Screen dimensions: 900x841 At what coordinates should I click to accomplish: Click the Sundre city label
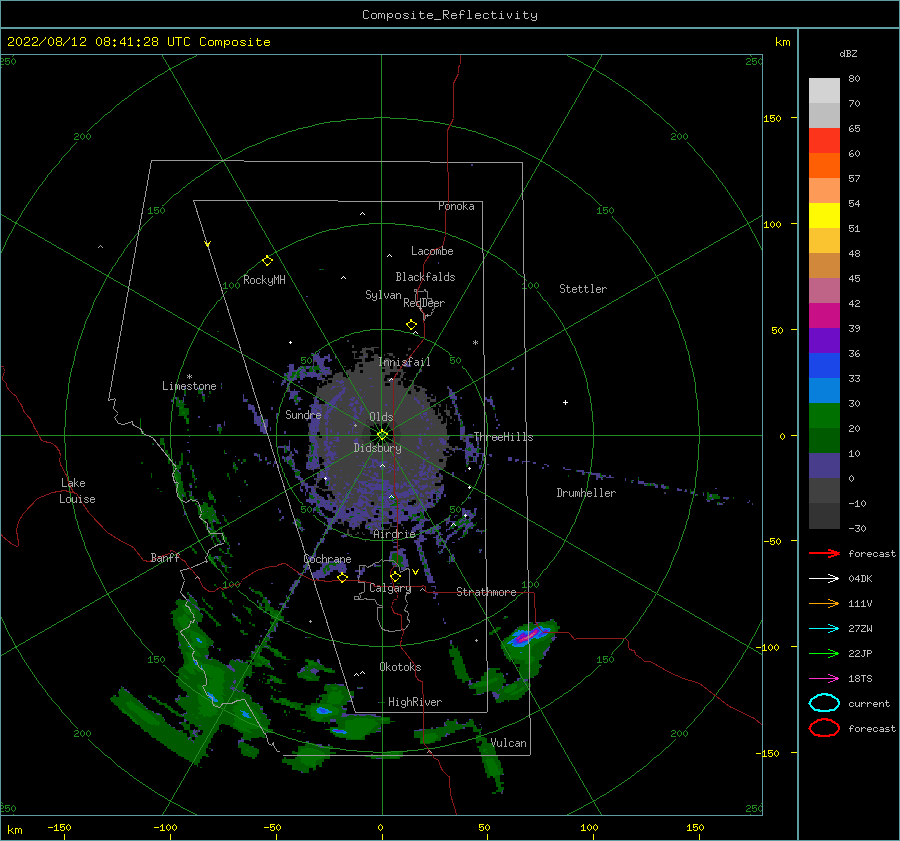click(x=303, y=415)
